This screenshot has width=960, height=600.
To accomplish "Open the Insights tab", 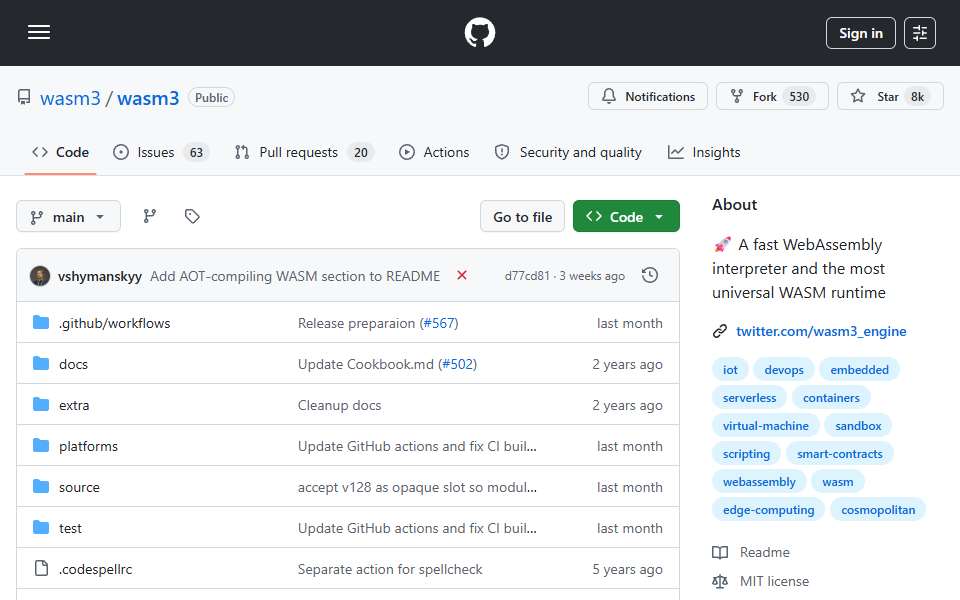I will pos(704,152).
